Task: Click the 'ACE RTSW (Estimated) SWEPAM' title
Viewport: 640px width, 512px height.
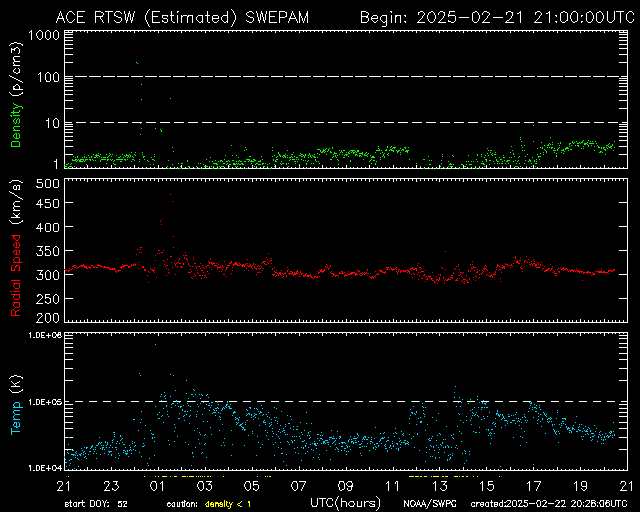Action: click(x=182, y=18)
